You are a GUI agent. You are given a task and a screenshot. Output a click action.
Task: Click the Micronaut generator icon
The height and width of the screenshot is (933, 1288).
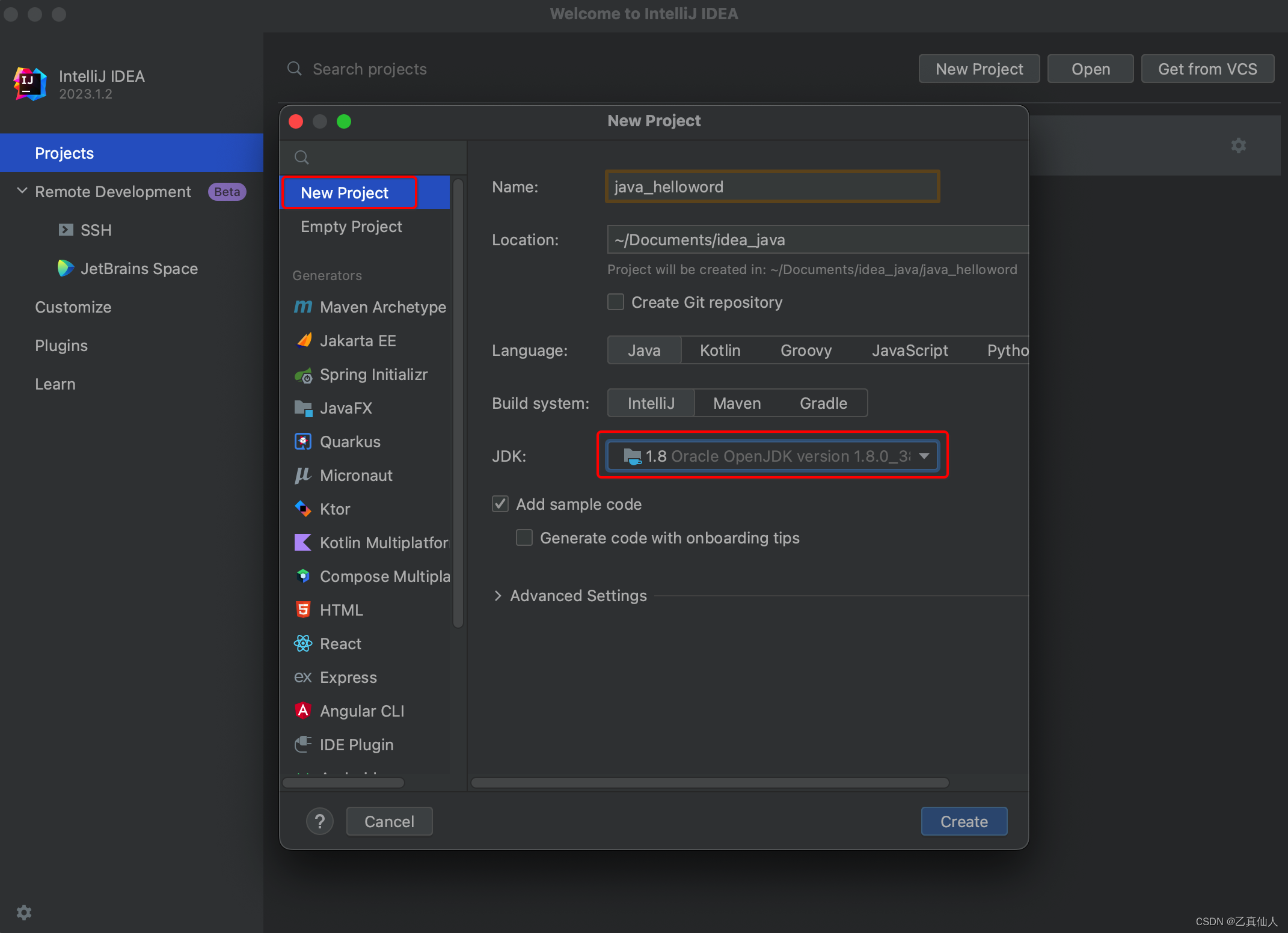303,476
